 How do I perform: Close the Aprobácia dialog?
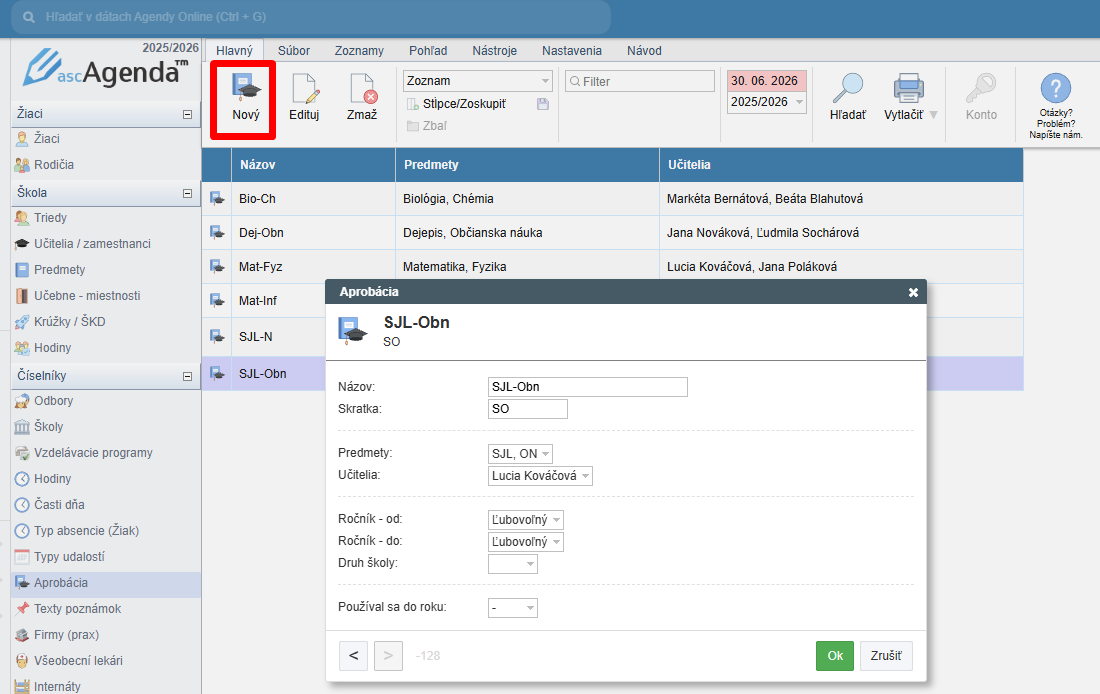coord(913,292)
